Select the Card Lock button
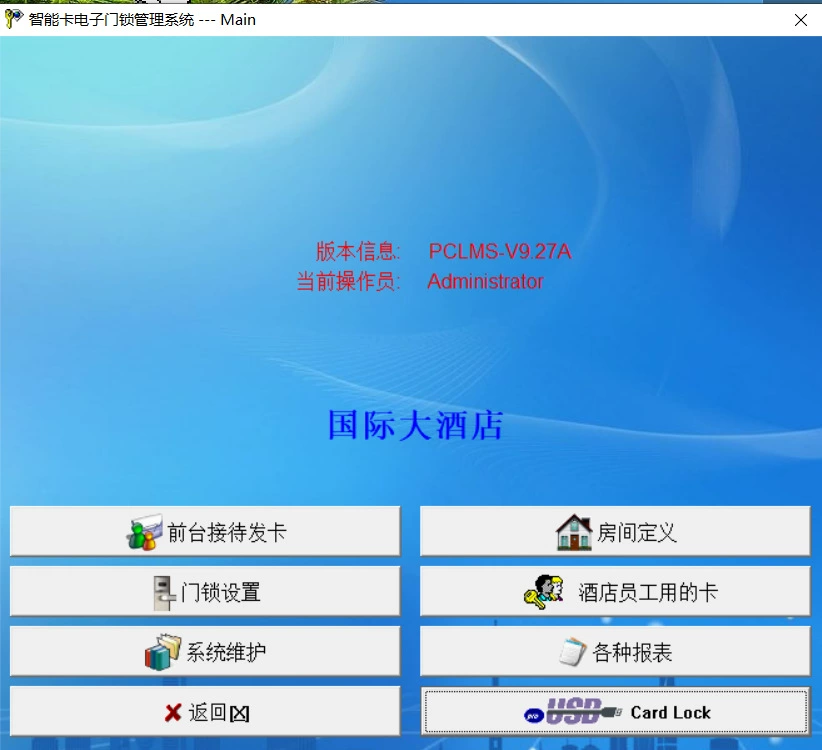The width and height of the screenshot is (822, 750). pyautogui.click(x=615, y=712)
